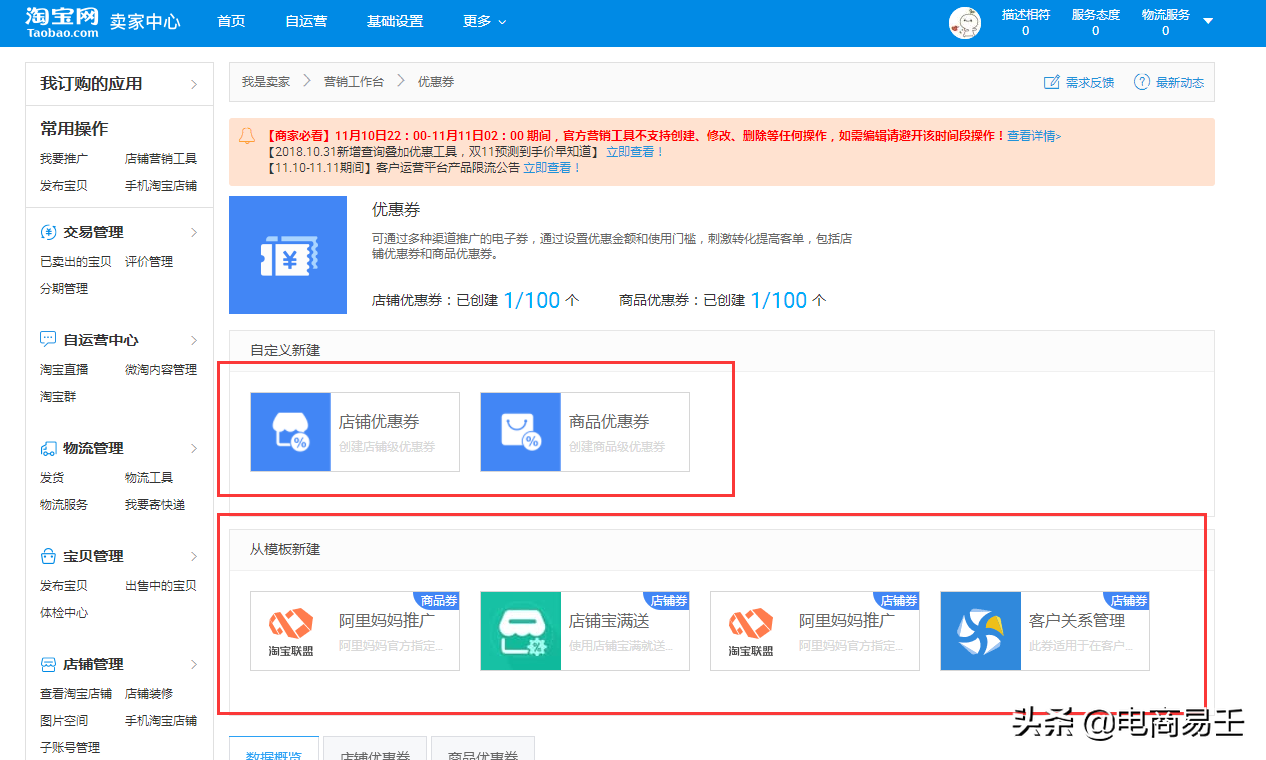This screenshot has height=760, width=1266.
Task: Click the 需求反馈 edit icon
Action: tap(1051, 82)
